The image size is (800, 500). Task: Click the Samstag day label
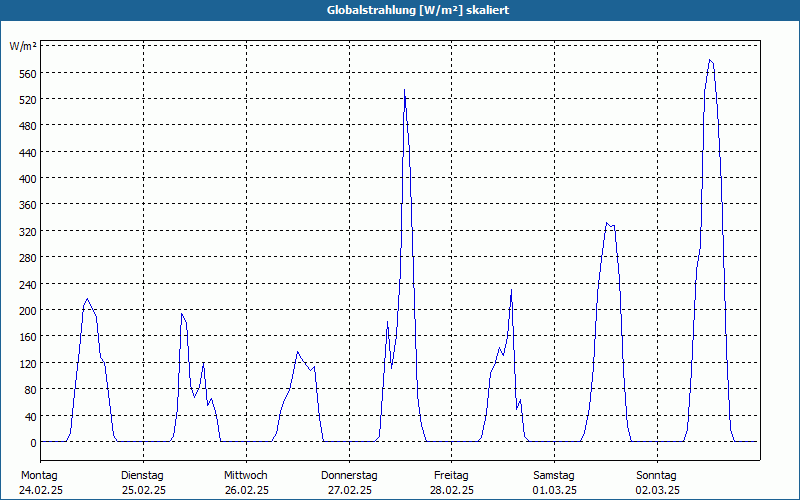pos(554,476)
